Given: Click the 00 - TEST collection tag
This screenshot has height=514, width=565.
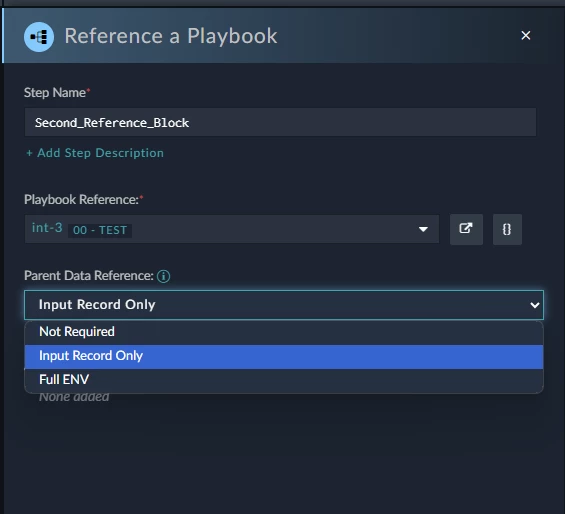Looking at the screenshot, I should 100,230.
